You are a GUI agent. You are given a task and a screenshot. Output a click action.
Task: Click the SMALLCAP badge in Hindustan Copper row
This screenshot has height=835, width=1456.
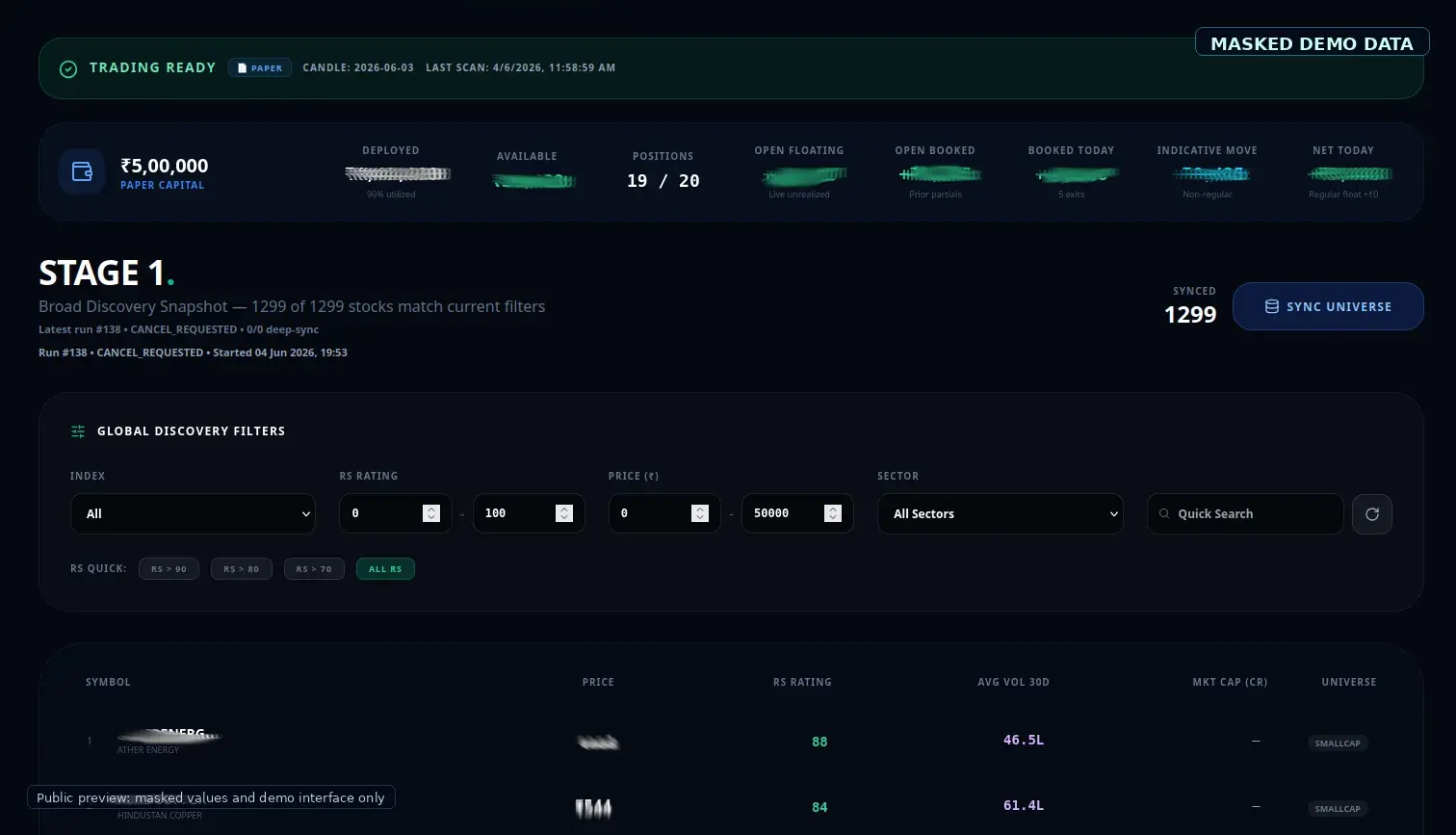coord(1338,809)
